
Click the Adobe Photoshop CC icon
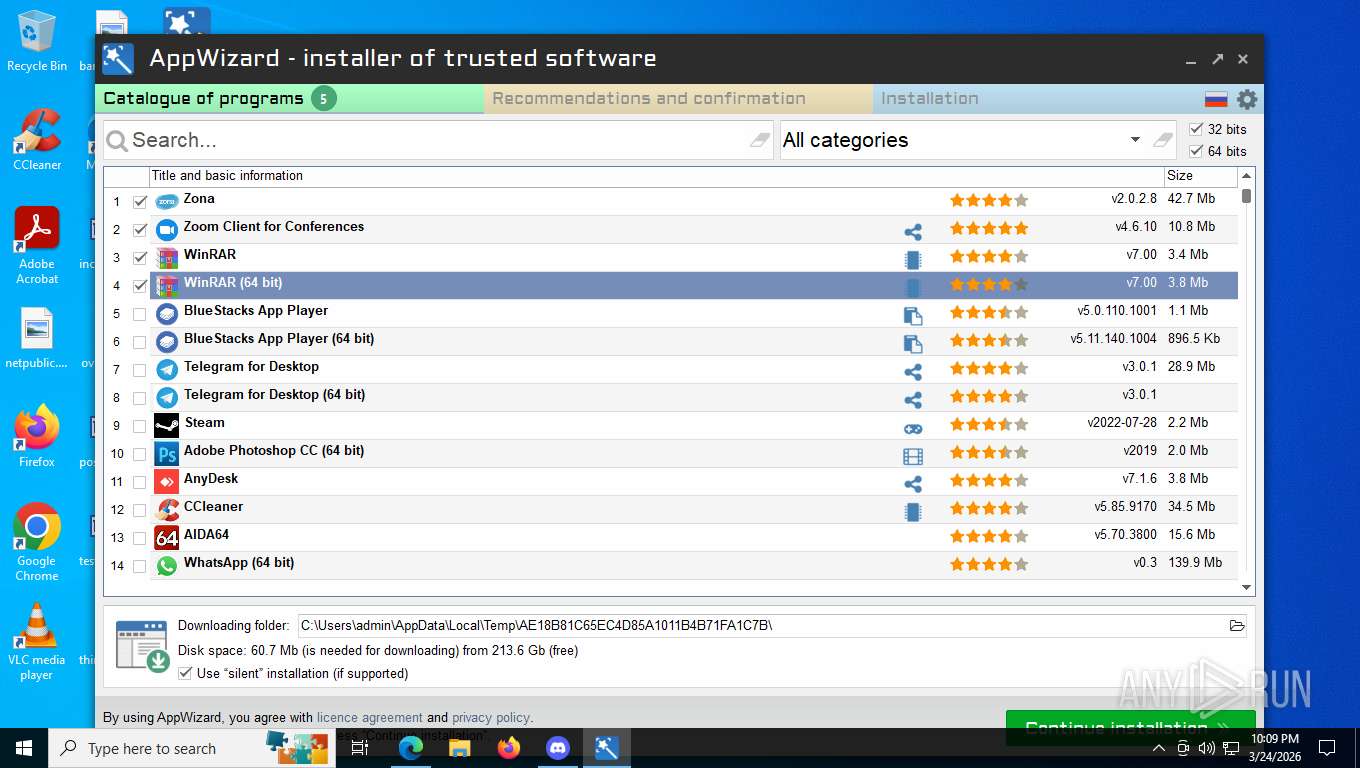tap(167, 454)
